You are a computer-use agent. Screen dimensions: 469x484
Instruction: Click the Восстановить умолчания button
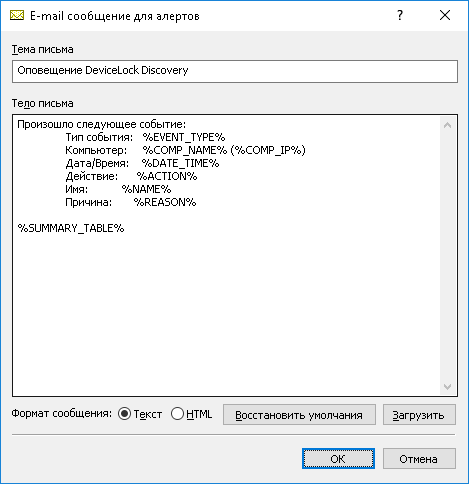coord(299,415)
